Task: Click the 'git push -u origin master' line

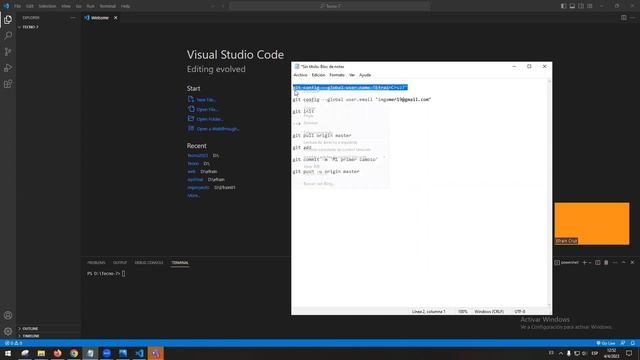Action: [x=326, y=172]
